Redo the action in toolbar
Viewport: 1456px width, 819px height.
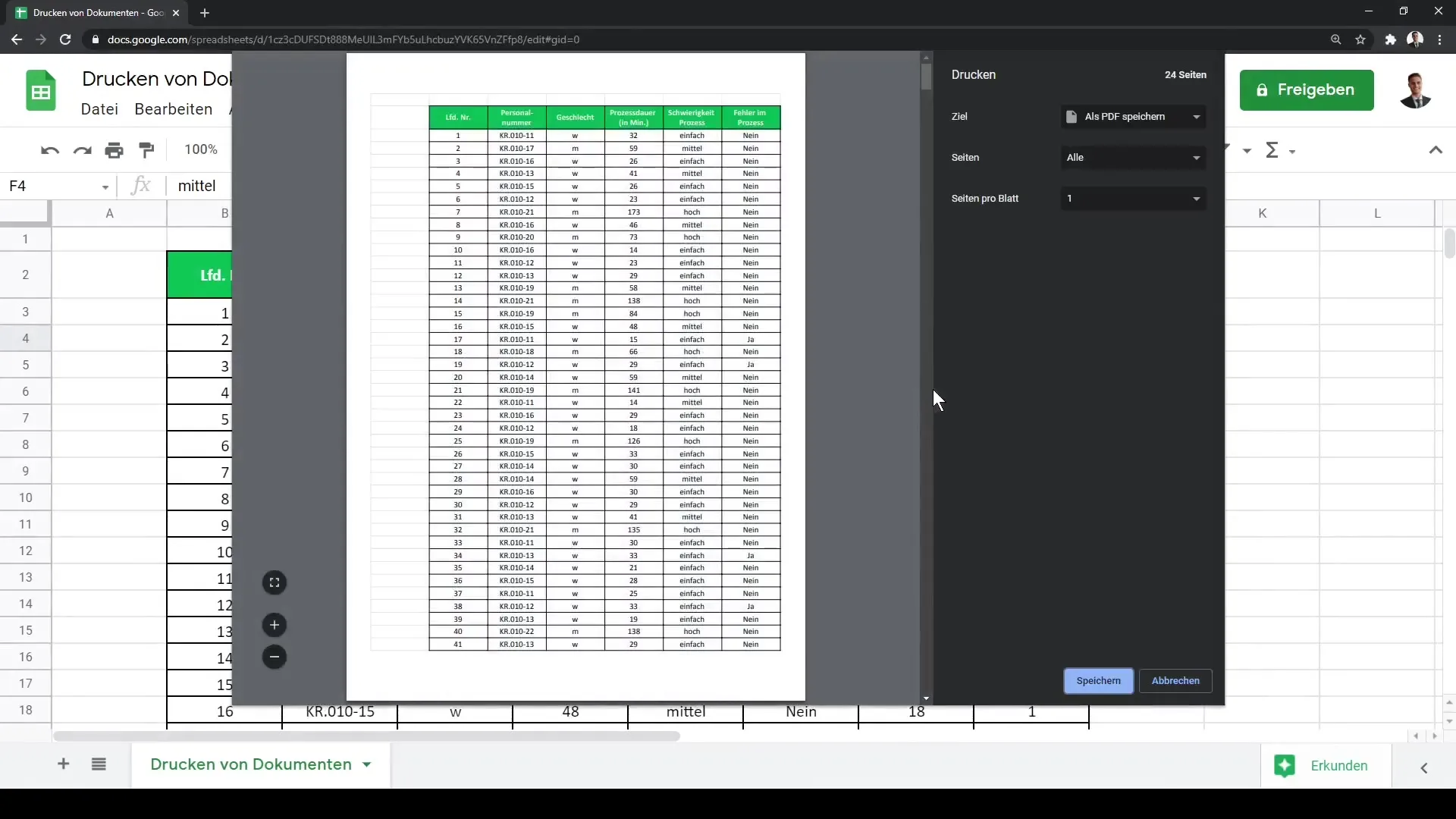coord(82,150)
